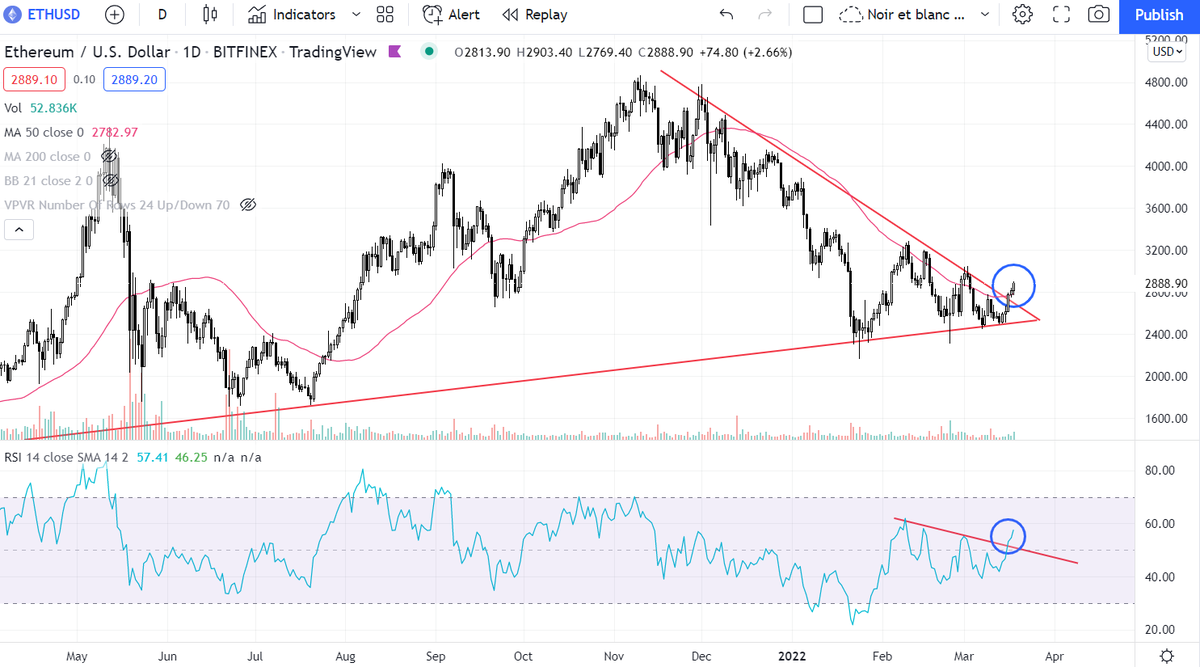The height and width of the screenshot is (667, 1200).
Task: Change the USD currency dropdown
Action: click(x=1167, y=52)
